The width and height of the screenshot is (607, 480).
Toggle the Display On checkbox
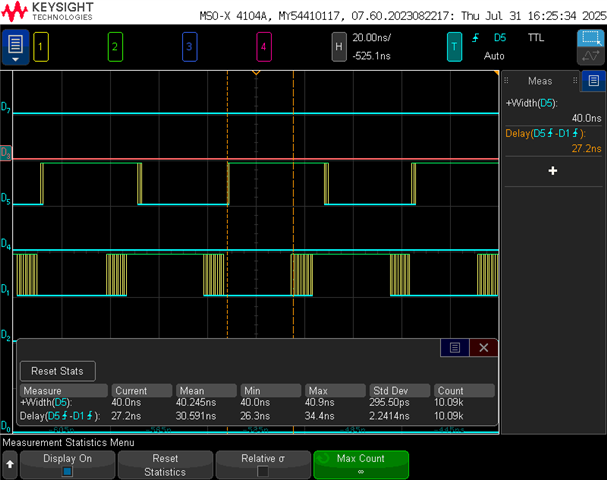tap(67, 471)
